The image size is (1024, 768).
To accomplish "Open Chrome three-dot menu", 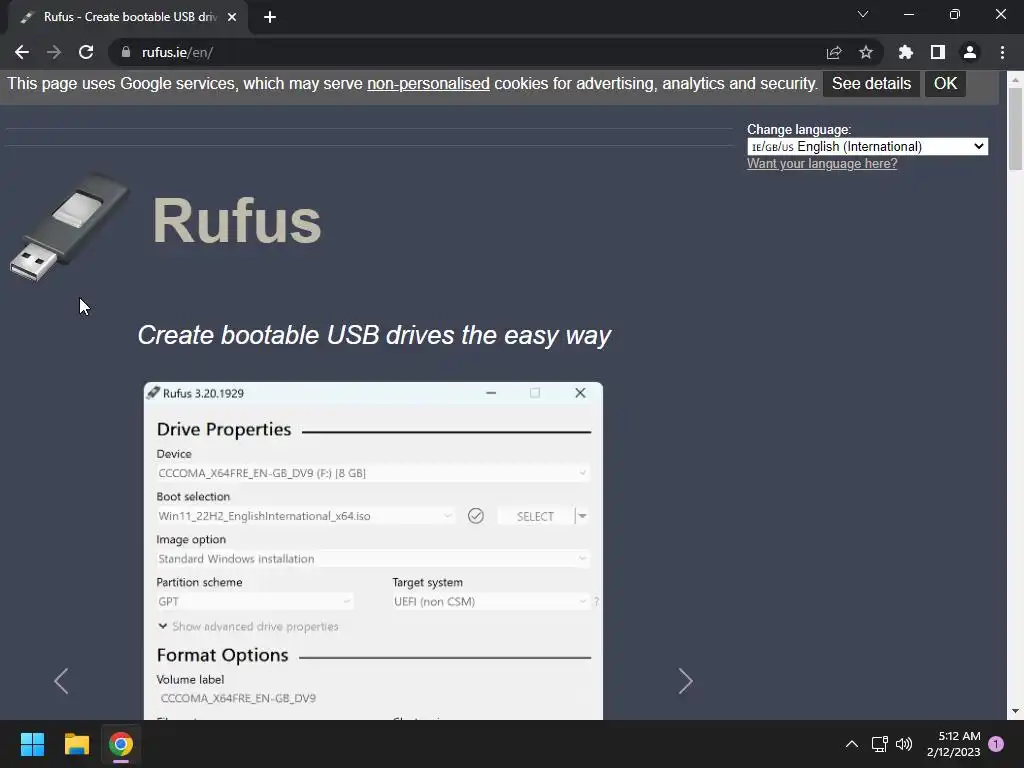I will (x=1002, y=52).
